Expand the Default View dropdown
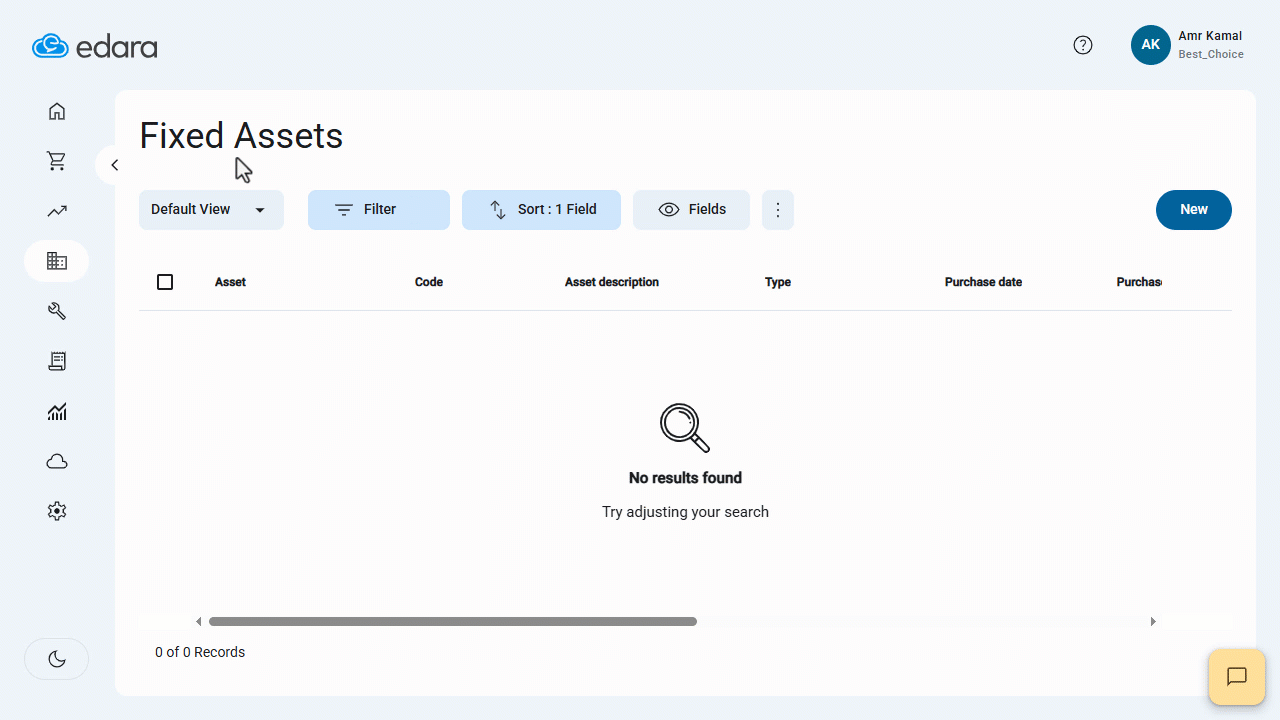The width and height of the screenshot is (1280, 720). (211, 210)
